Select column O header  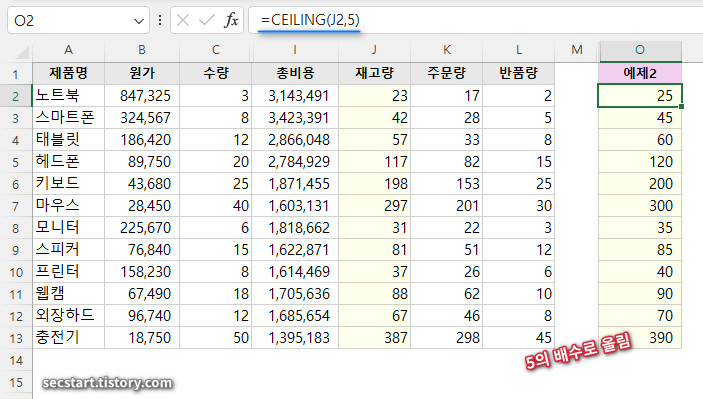[x=640, y=50]
